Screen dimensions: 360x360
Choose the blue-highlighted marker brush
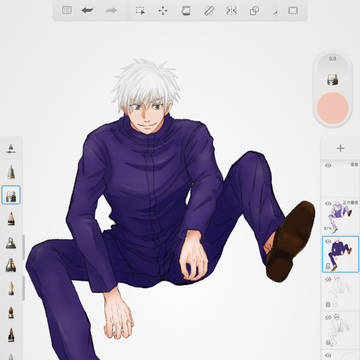pyautogui.click(x=11, y=195)
